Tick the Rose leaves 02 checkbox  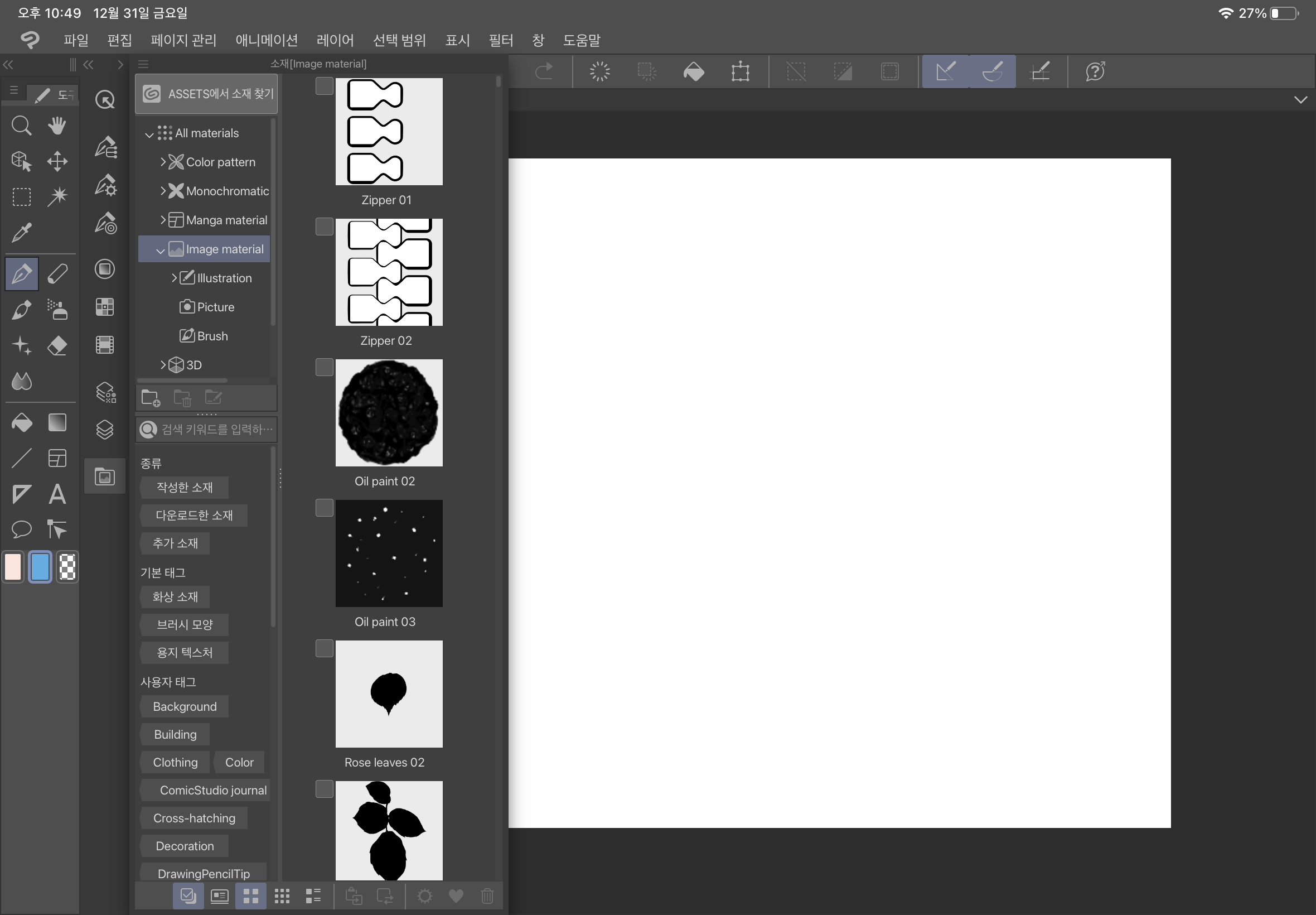click(x=325, y=649)
